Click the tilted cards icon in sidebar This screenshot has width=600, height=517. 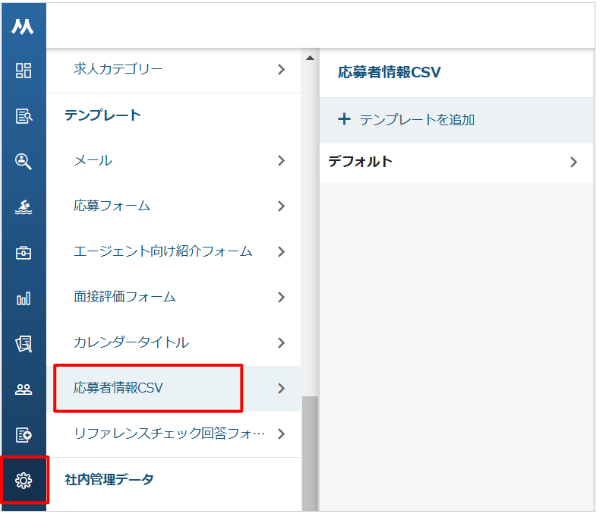click(23, 344)
